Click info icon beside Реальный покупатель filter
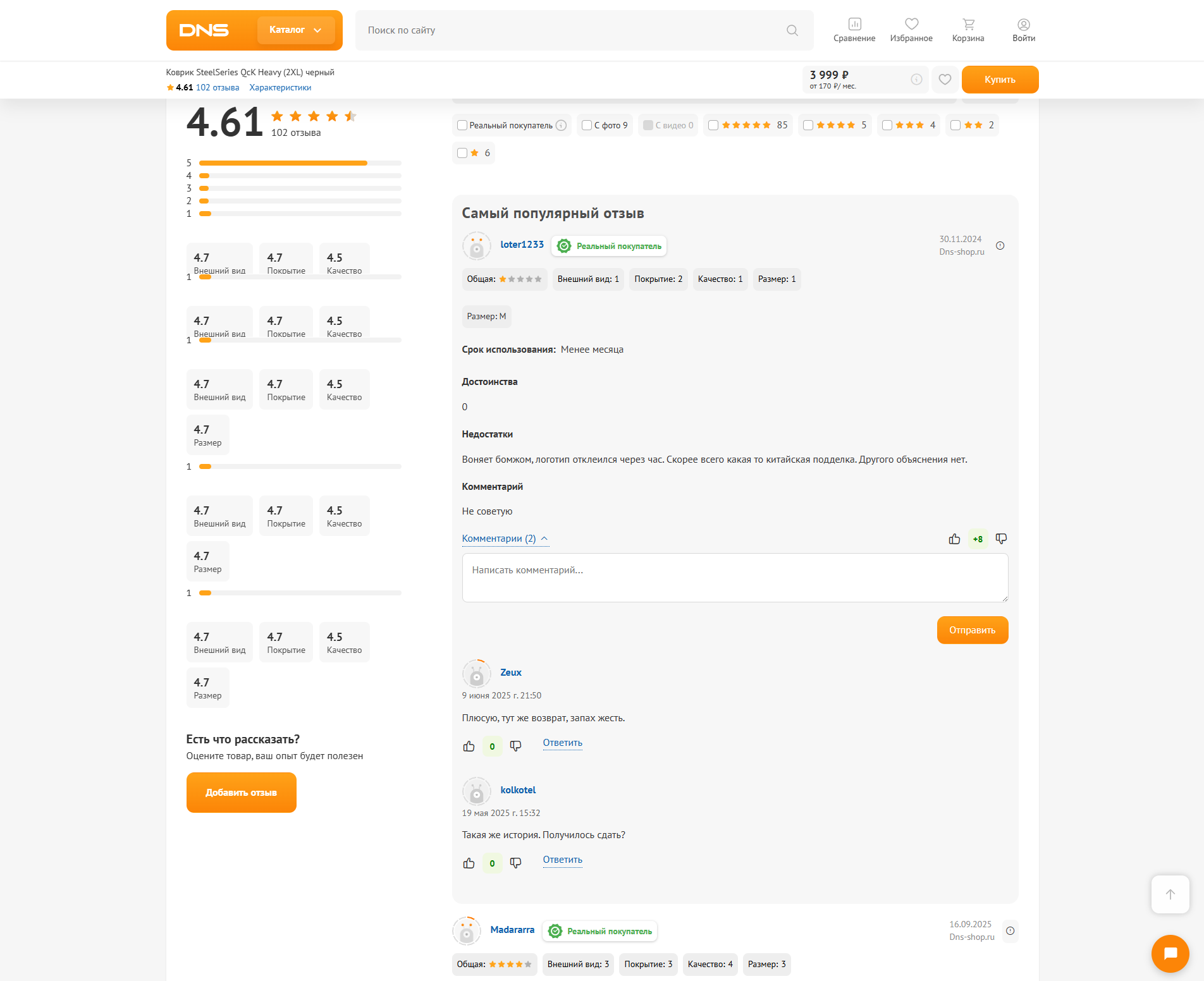 pos(561,125)
